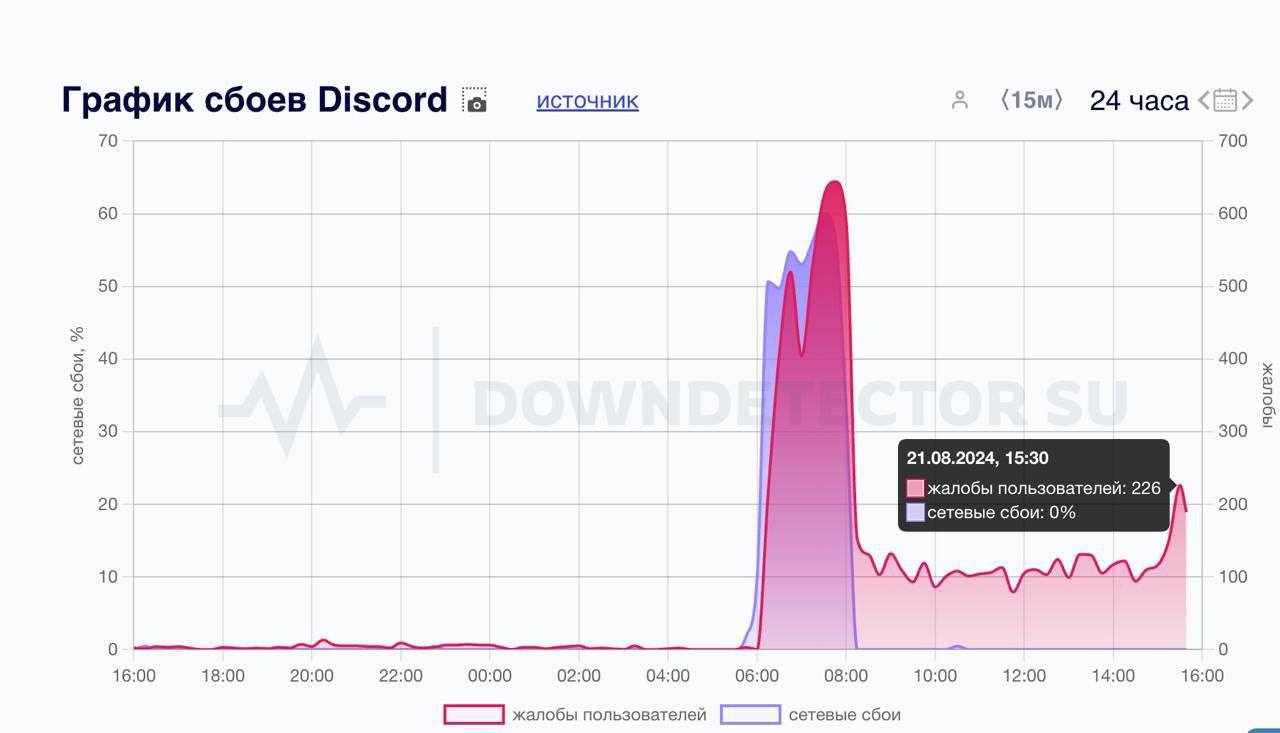Open the 24 часа period selector
The image size is (1280, 733).
[x=1139, y=99]
